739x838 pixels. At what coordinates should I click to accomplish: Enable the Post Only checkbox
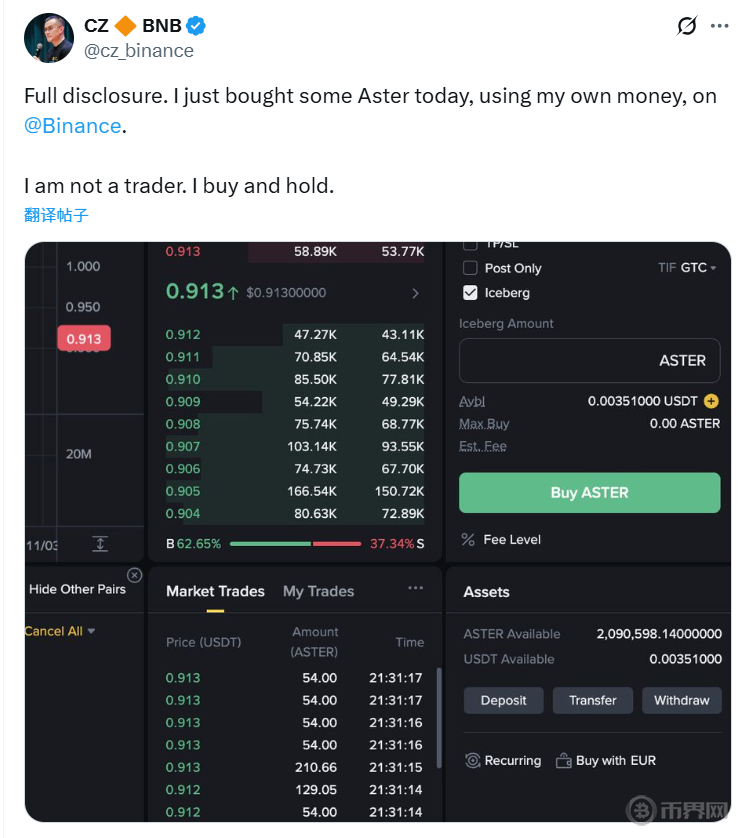click(470, 268)
